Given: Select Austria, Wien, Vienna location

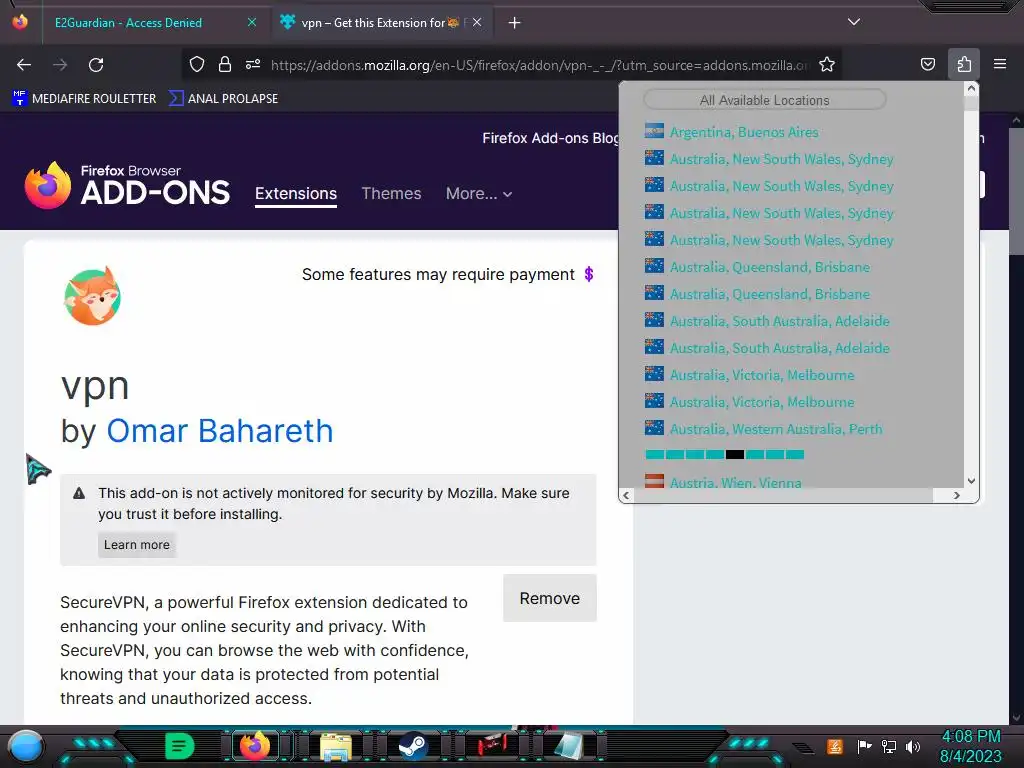Looking at the screenshot, I should (x=735, y=483).
